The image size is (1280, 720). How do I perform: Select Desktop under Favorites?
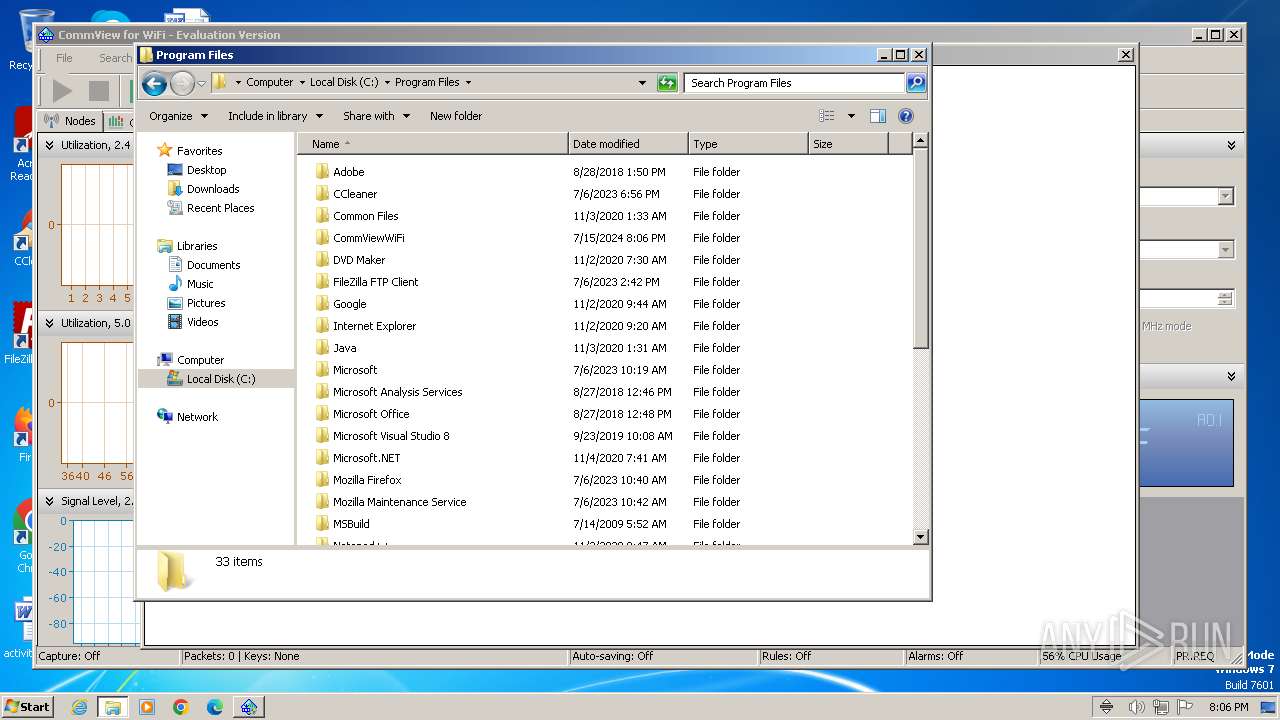(x=206, y=170)
